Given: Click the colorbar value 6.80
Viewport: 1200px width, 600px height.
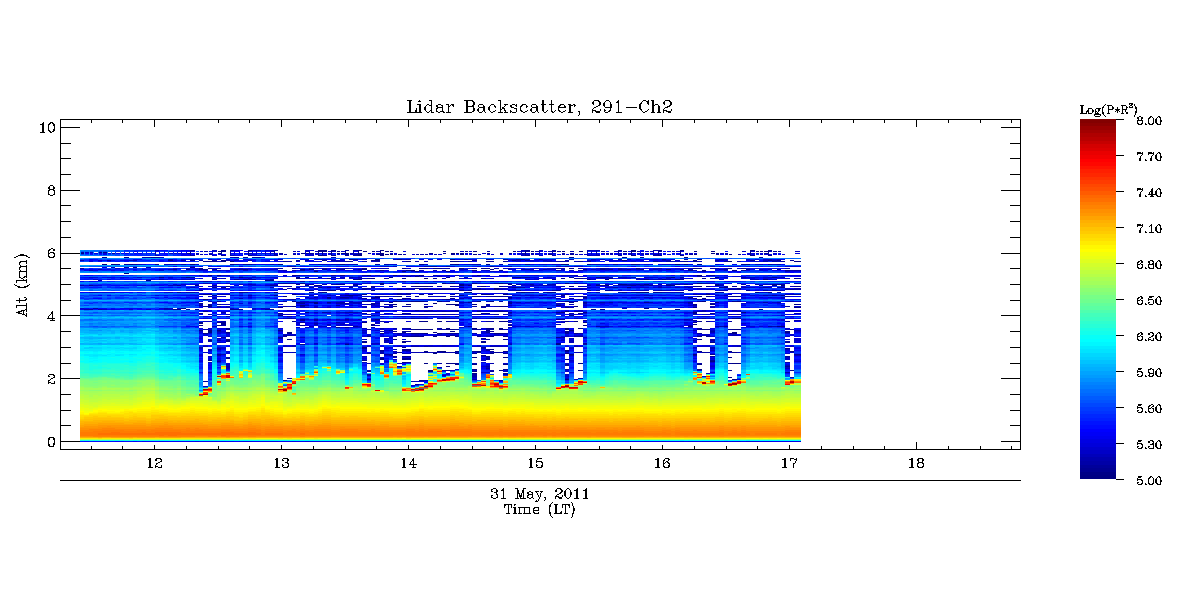Looking at the screenshot, I should pyautogui.click(x=1148, y=264).
